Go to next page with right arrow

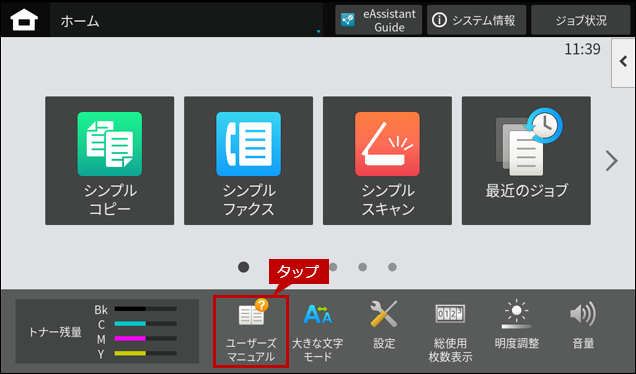(611, 161)
